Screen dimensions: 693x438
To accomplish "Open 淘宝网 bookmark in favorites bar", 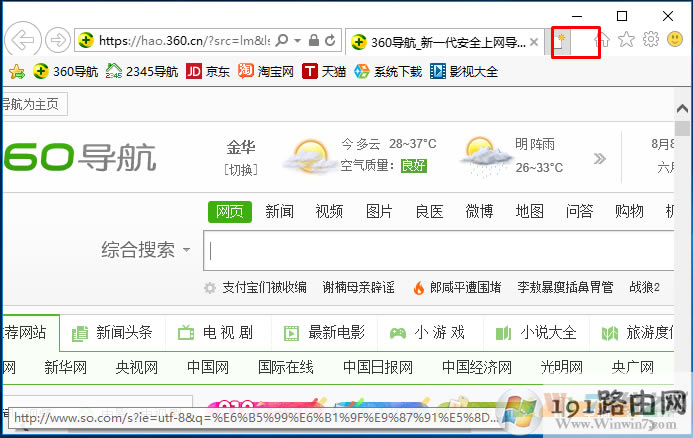I will [266, 71].
